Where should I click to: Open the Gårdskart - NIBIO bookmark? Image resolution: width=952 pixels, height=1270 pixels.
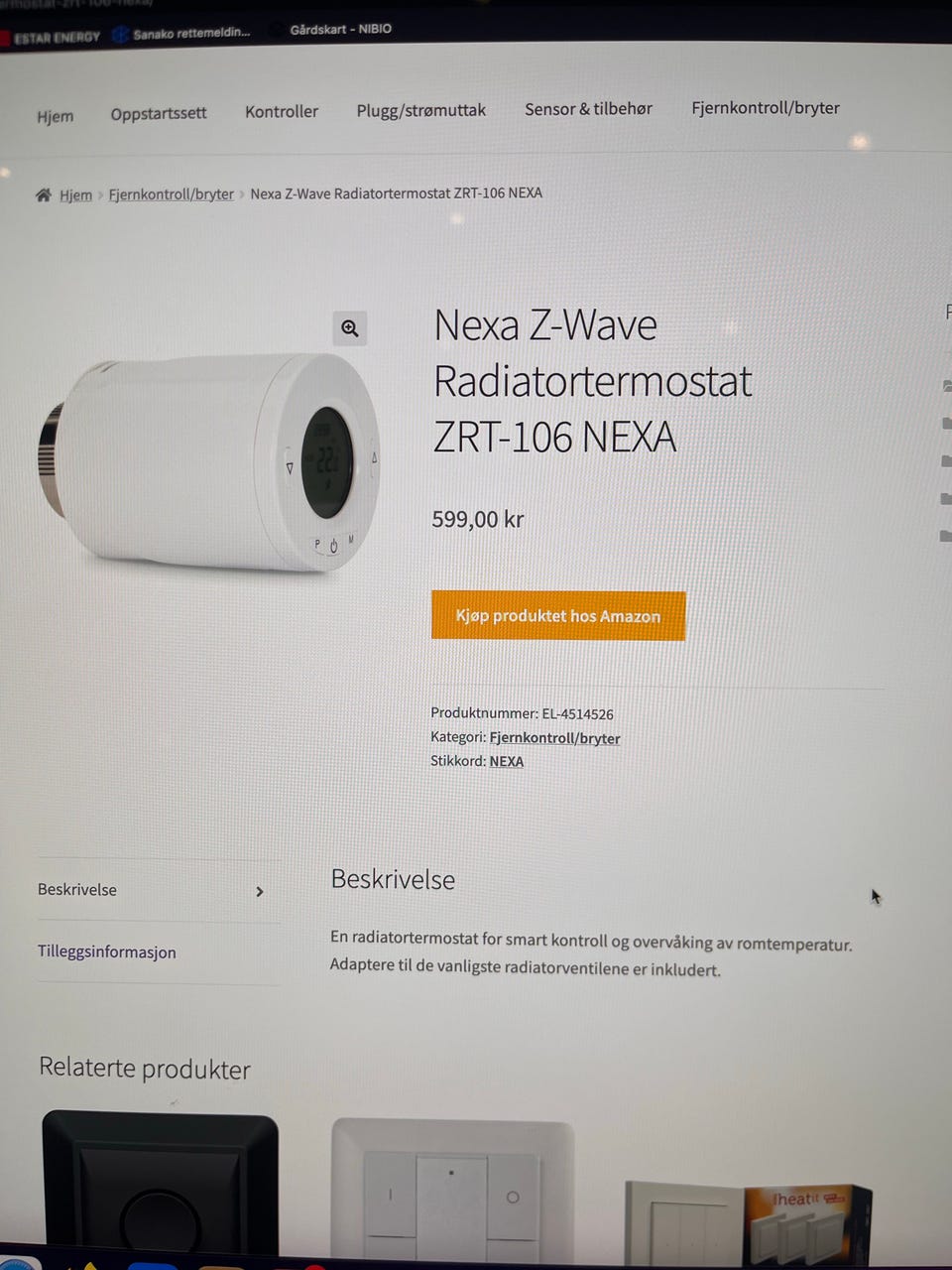[x=340, y=30]
